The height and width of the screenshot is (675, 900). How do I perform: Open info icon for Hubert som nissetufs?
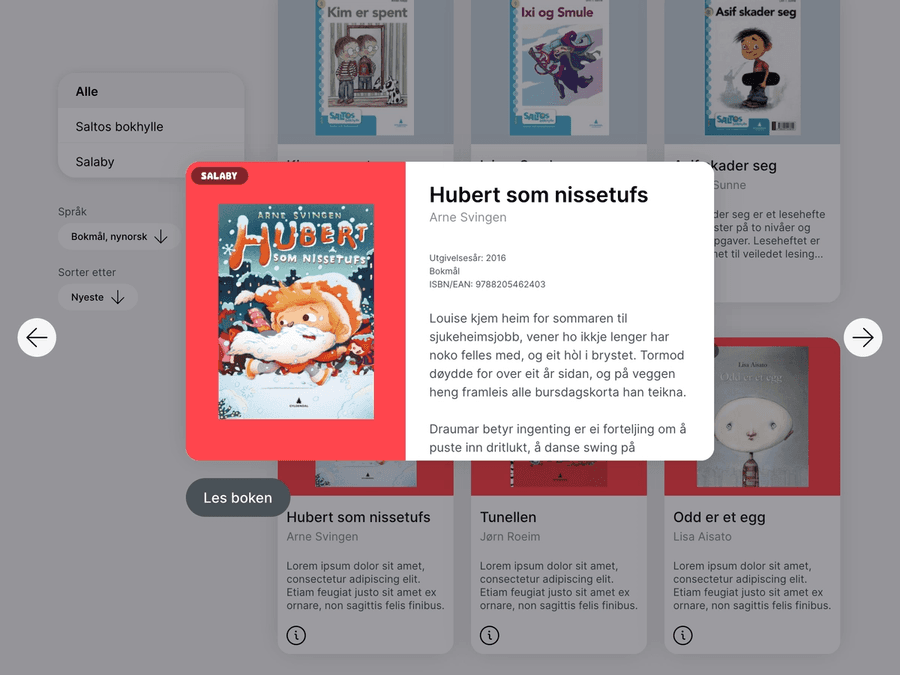point(296,635)
